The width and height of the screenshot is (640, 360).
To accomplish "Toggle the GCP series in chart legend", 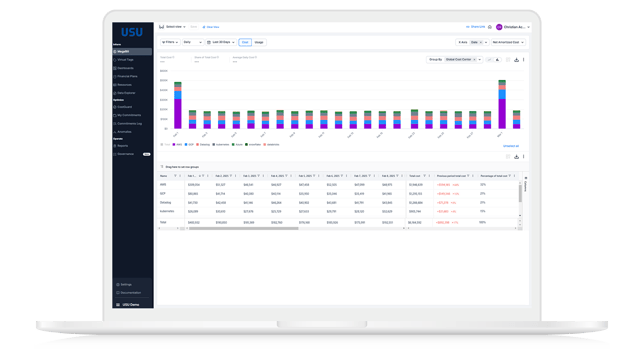I will coord(189,144).
